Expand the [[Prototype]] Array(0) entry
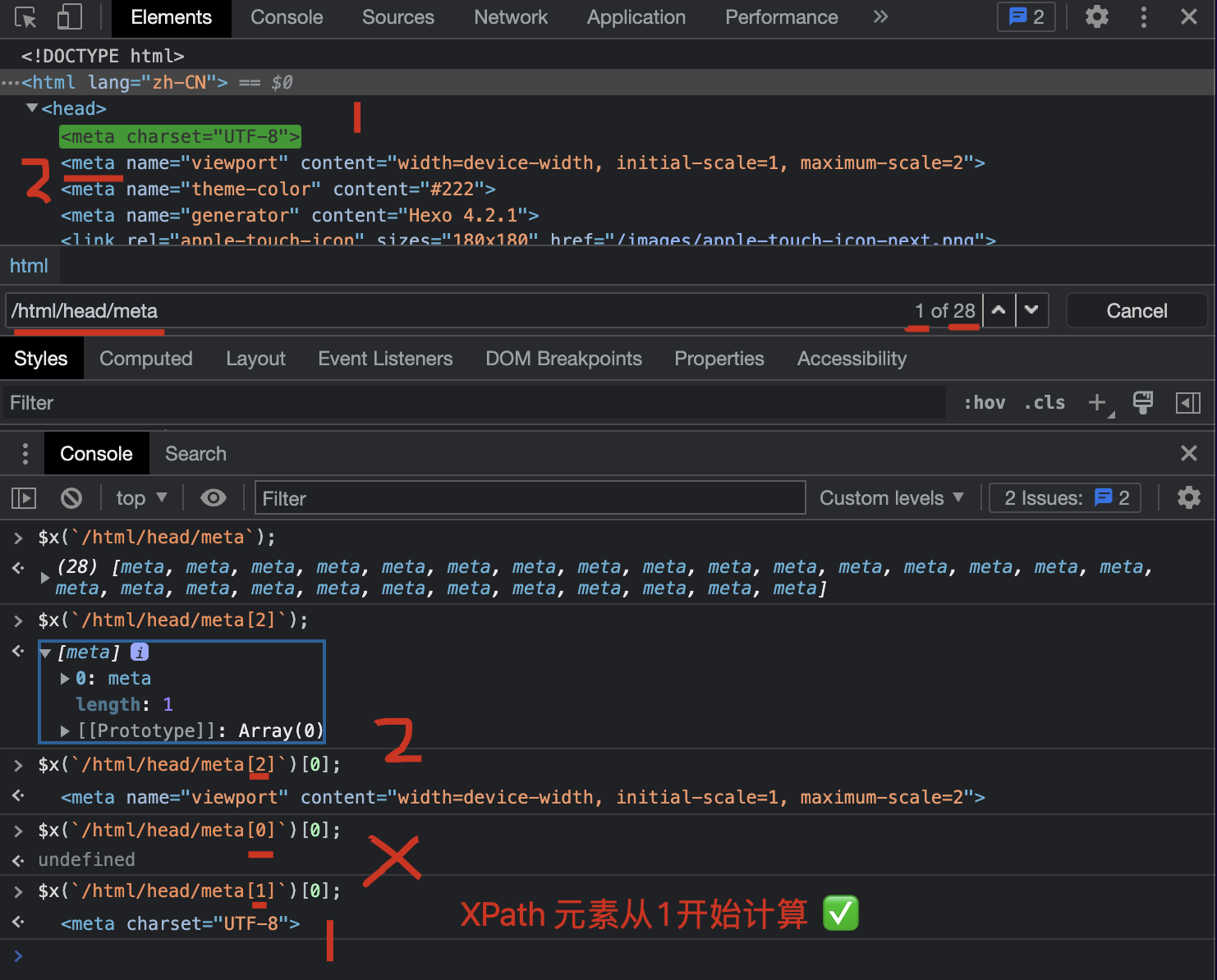1217x980 pixels. [64, 730]
